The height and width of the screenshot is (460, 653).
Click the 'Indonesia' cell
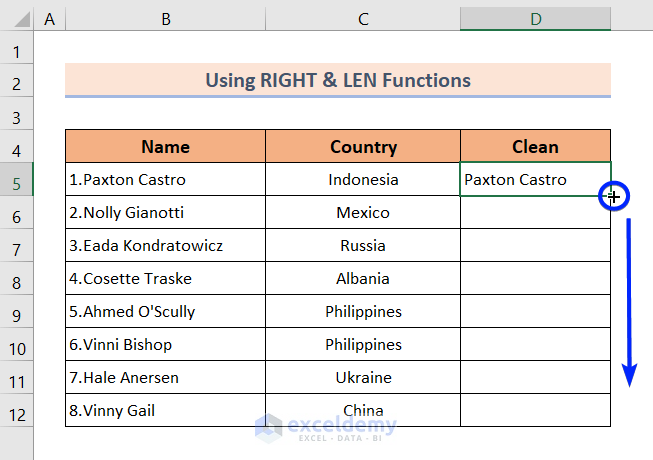(363, 180)
